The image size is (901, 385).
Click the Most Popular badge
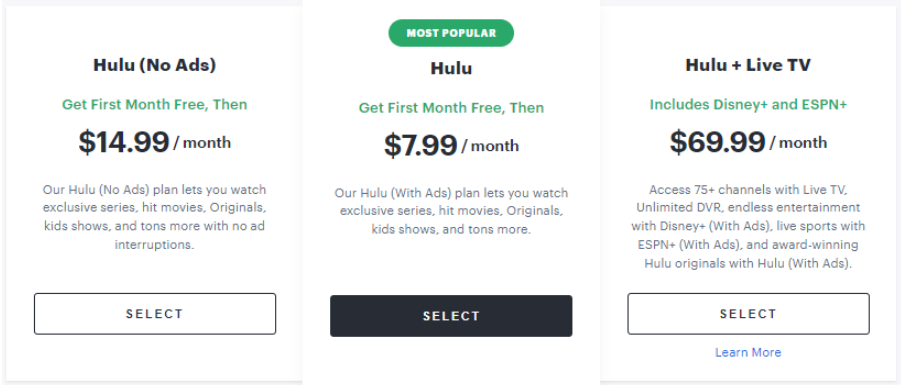(x=451, y=33)
